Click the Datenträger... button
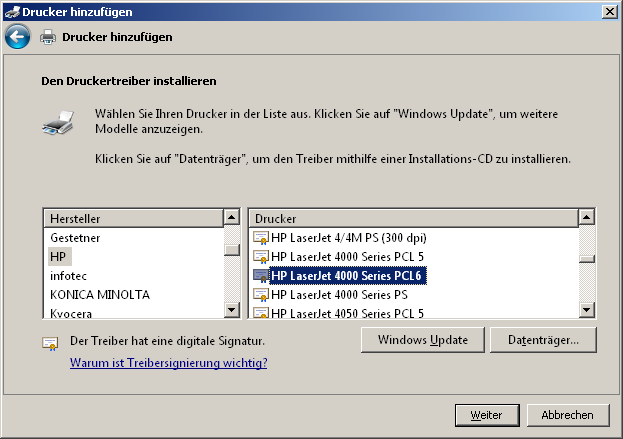Viewport: 623px width, 439px height. point(543,340)
